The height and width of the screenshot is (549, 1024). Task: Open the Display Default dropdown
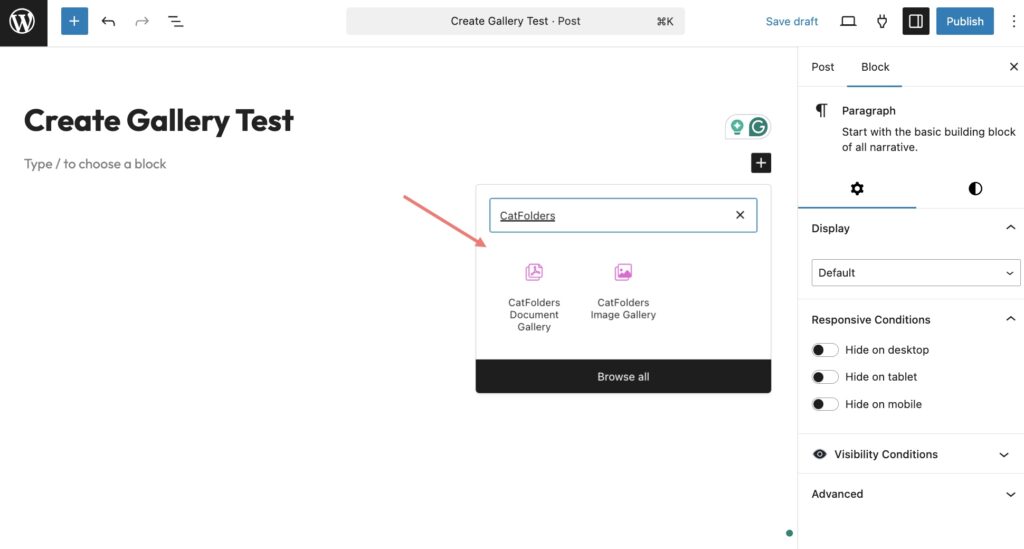tap(916, 273)
